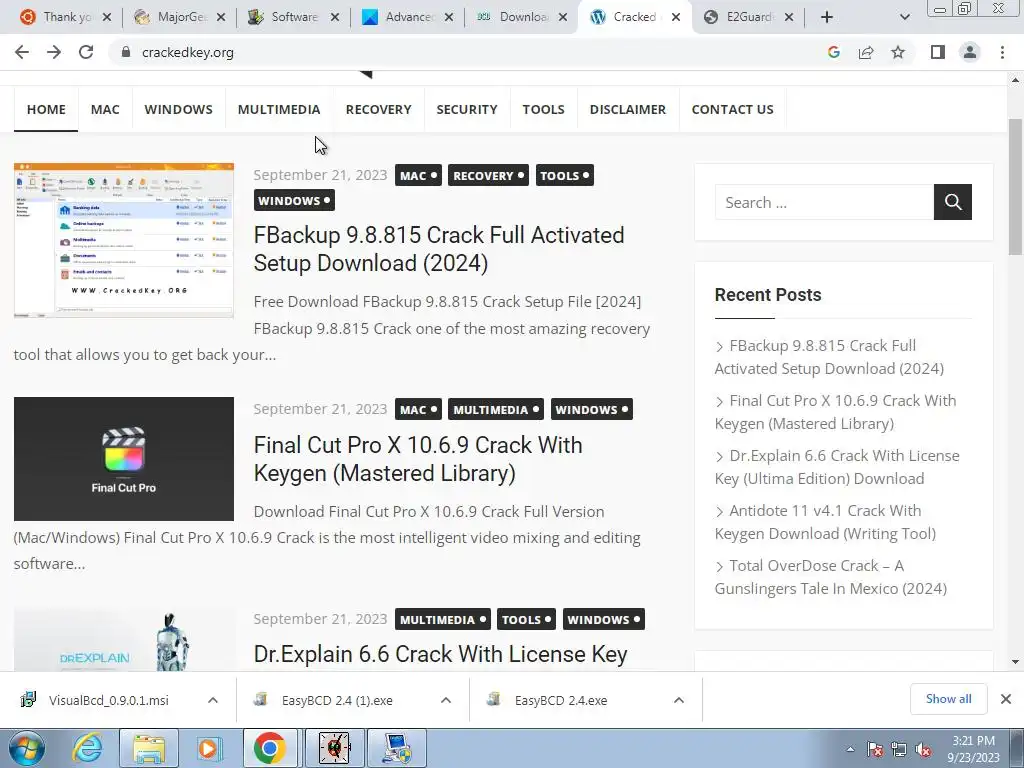Open downloaded EasyBCD 2.4 (1).exe file
Image resolution: width=1024 pixels, height=768 pixels.
click(x=337, y=700)
